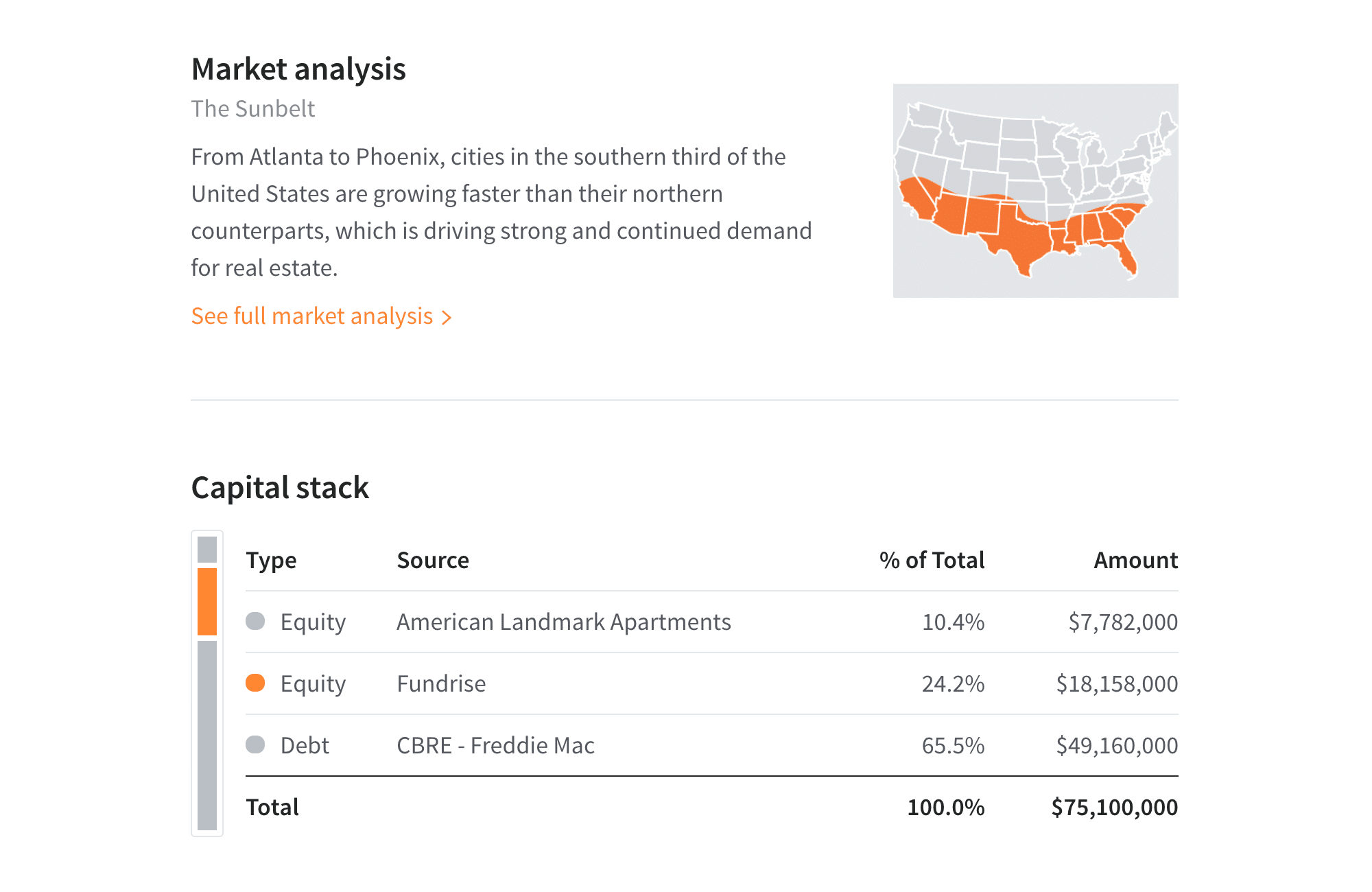Click the 'Market analysis' heading
The height and width of the screenshot is (892, 1372).
tap(298, 69)
